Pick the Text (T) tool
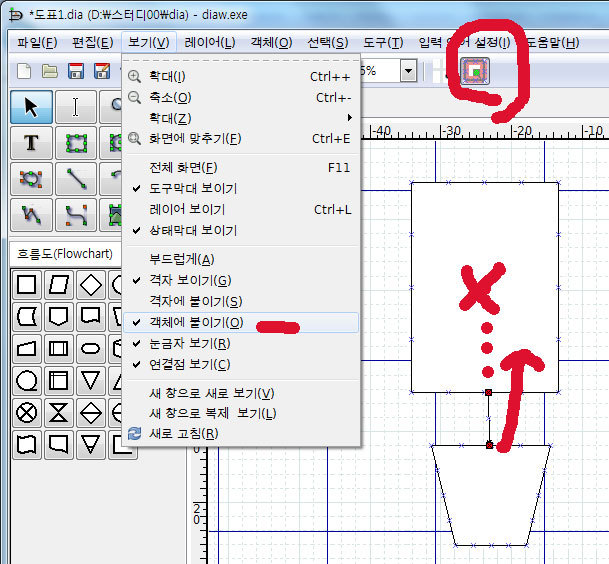This screenshot has height=564, width=609. click(x=31, y=143)
